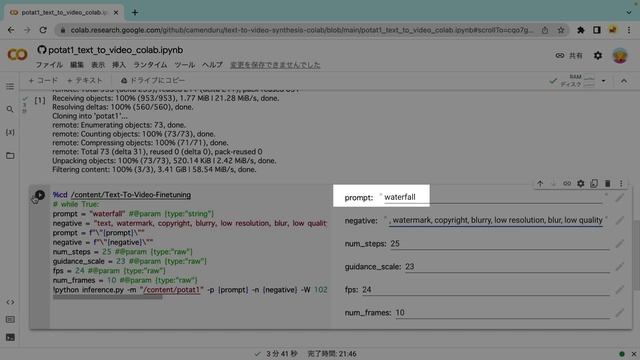Open the browser share icon in the address bar
The width and height of the screenshot is (640, 360).
[545, 30]
